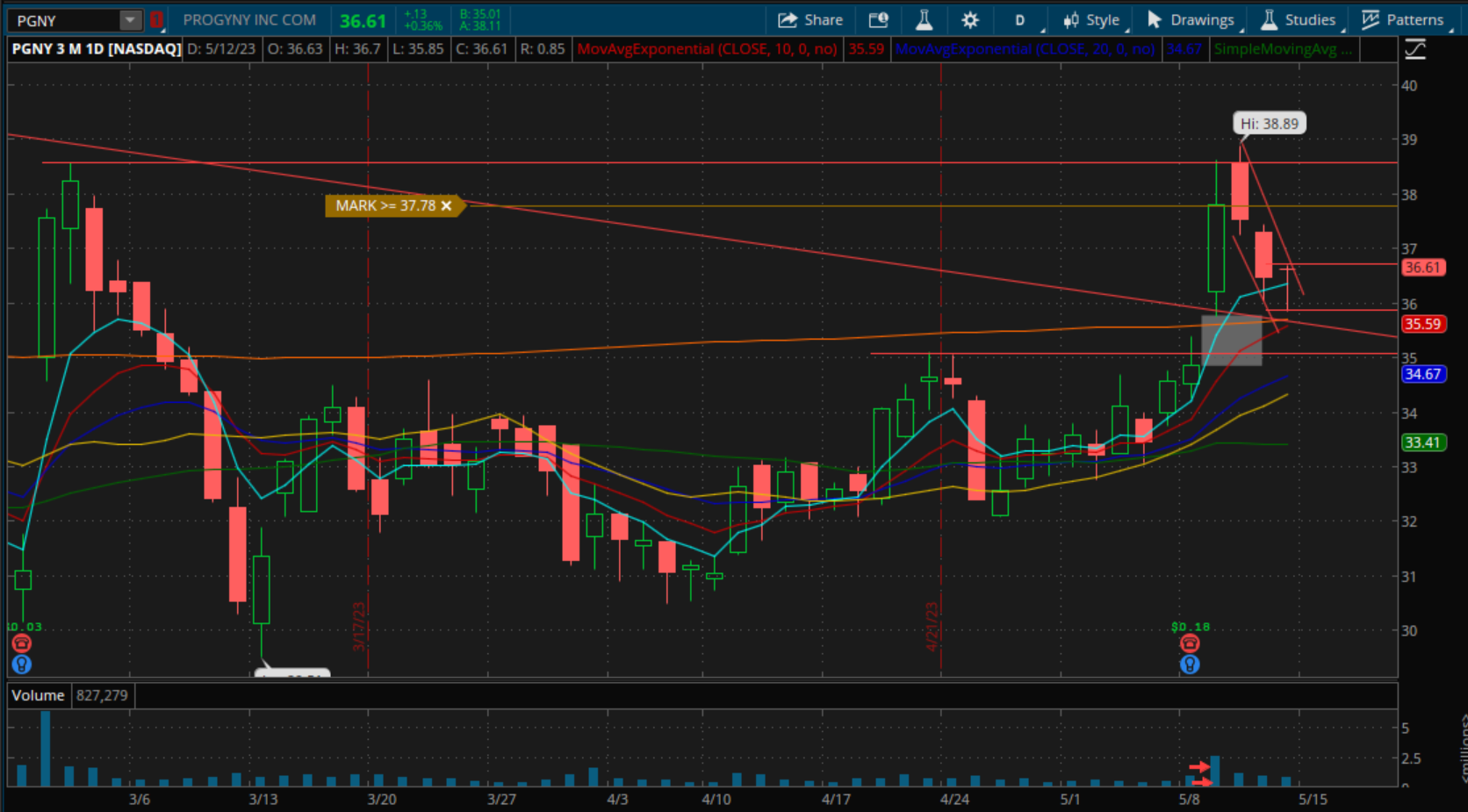Click the B: 35.01 bid ask quote
This screenshot has width=1468, height=812.
click(479, 14)
